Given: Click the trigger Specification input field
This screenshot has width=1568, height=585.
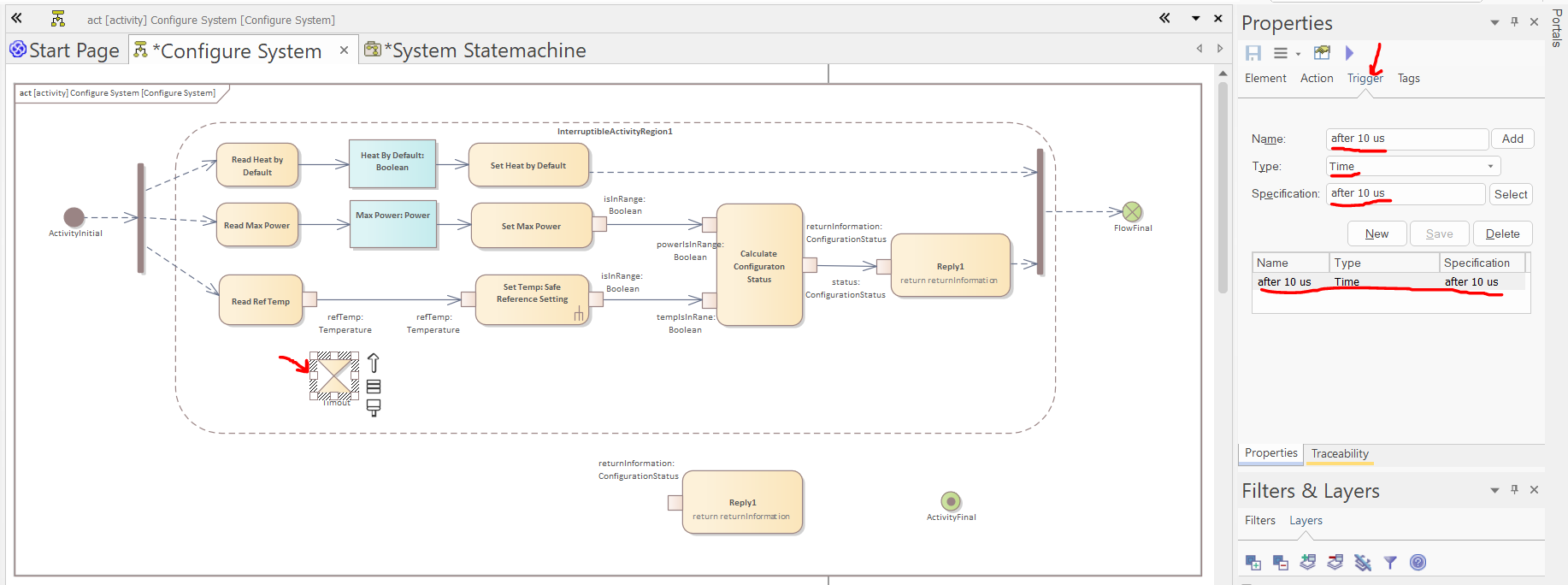Looking at the screenshot, I should [x=1405, y=194].
